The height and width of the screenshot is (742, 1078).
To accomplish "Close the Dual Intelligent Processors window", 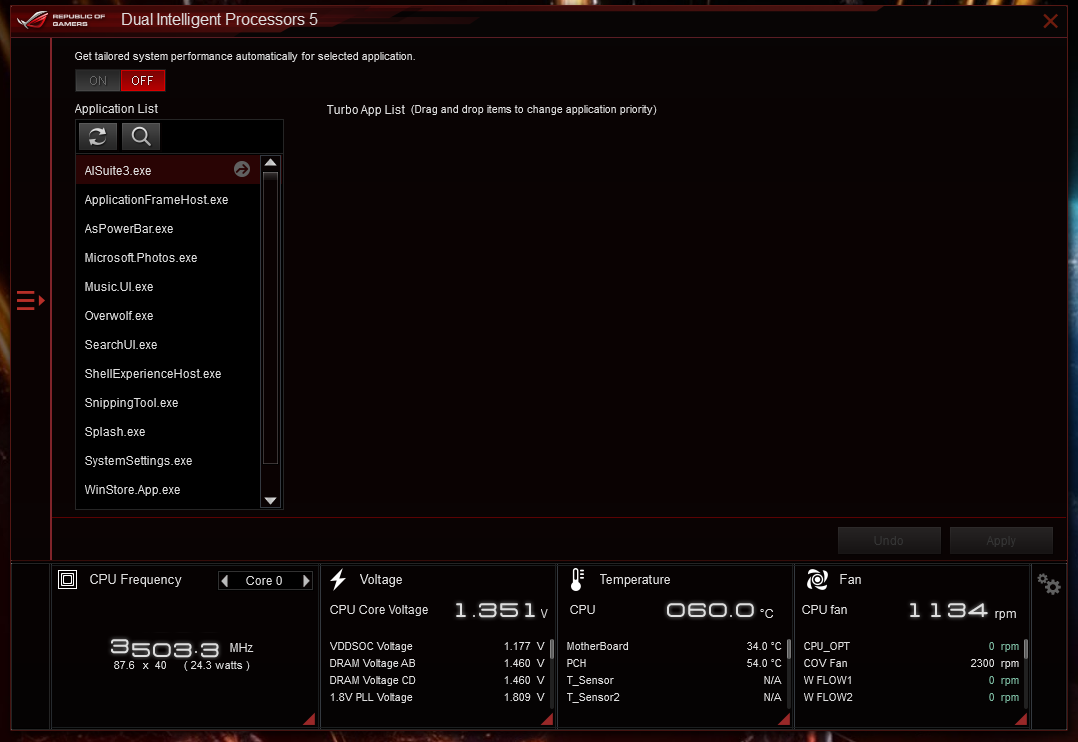I will click(1050, 21).
